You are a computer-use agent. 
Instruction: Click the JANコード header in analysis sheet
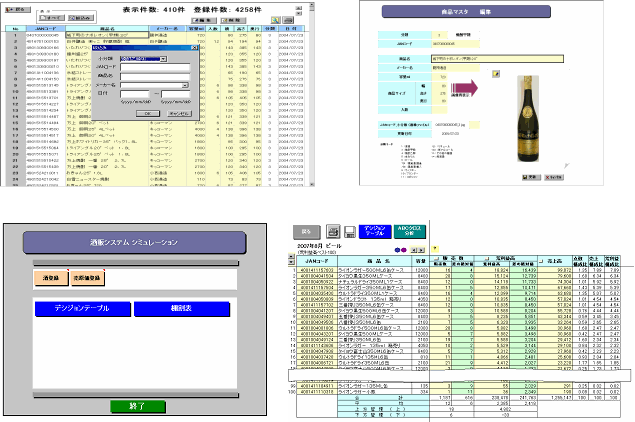coord(317,261)
